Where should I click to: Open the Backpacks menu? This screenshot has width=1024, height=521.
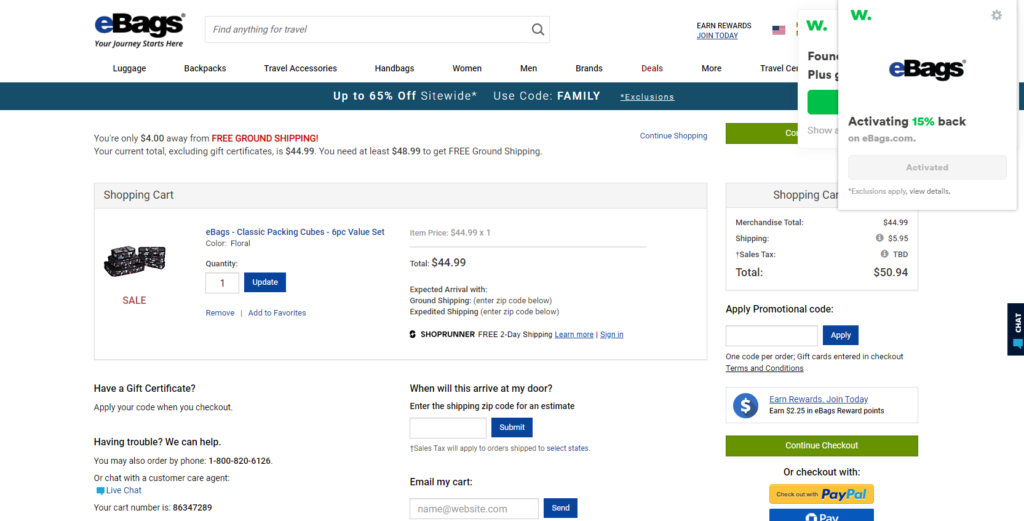tap(205, 68)
